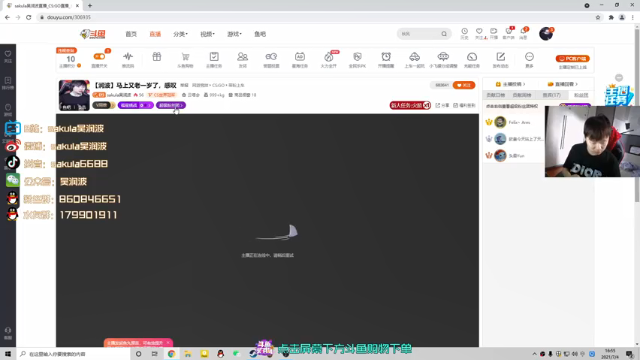Image resolution: width=640 pixels, height=360 pixels.
Task: Open QQ penguin from the taskbar
Action: click(x=220, y=354)
